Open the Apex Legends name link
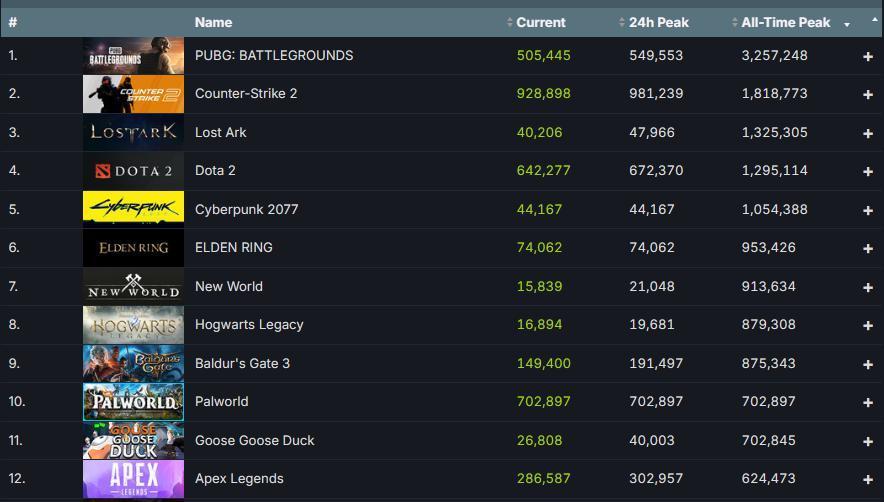The height and width of the screenshot is (502, 884). (x=239, y=479)
